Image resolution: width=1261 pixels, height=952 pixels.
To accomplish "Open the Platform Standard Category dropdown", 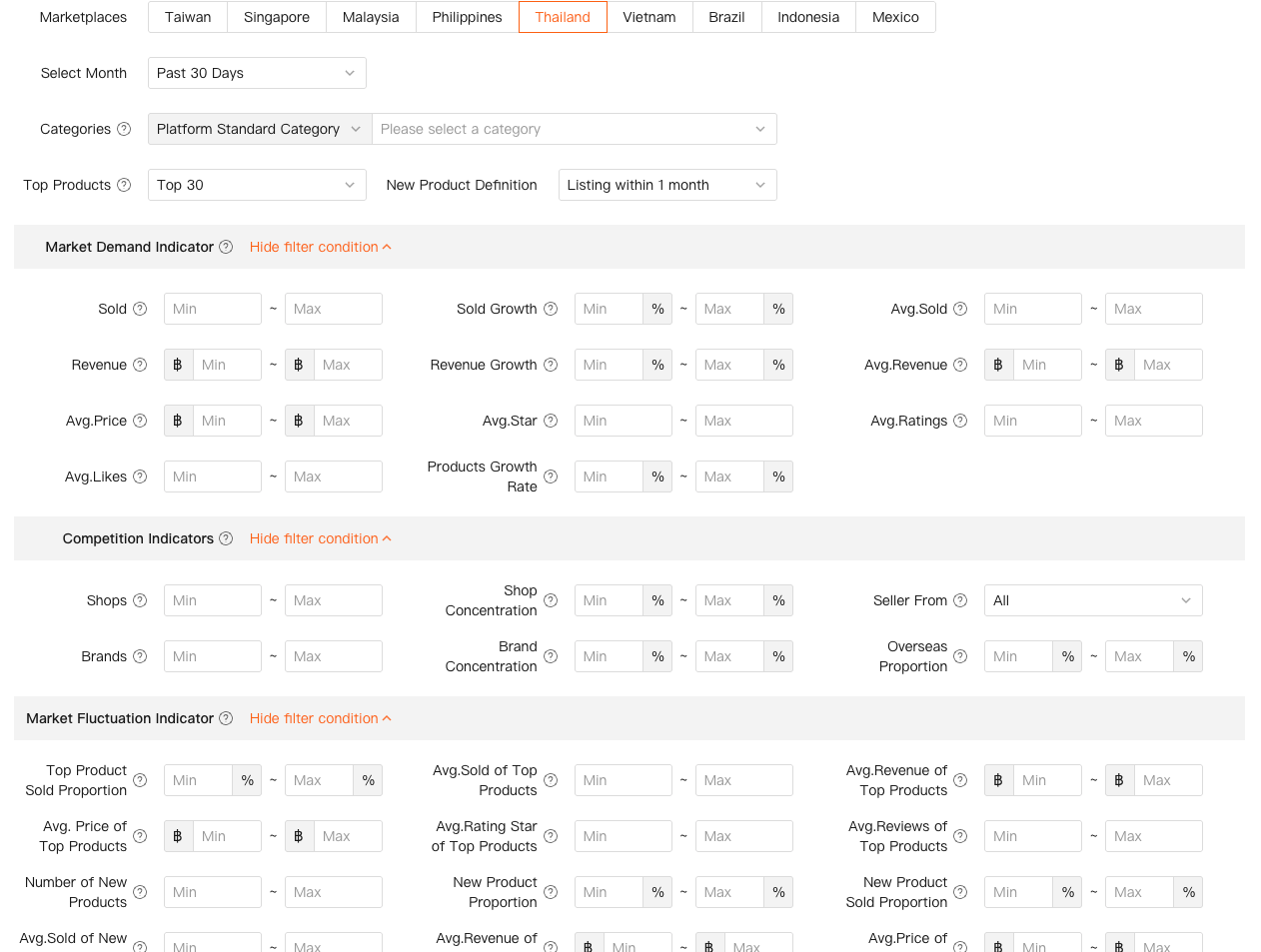I will [x=260, y=129].
